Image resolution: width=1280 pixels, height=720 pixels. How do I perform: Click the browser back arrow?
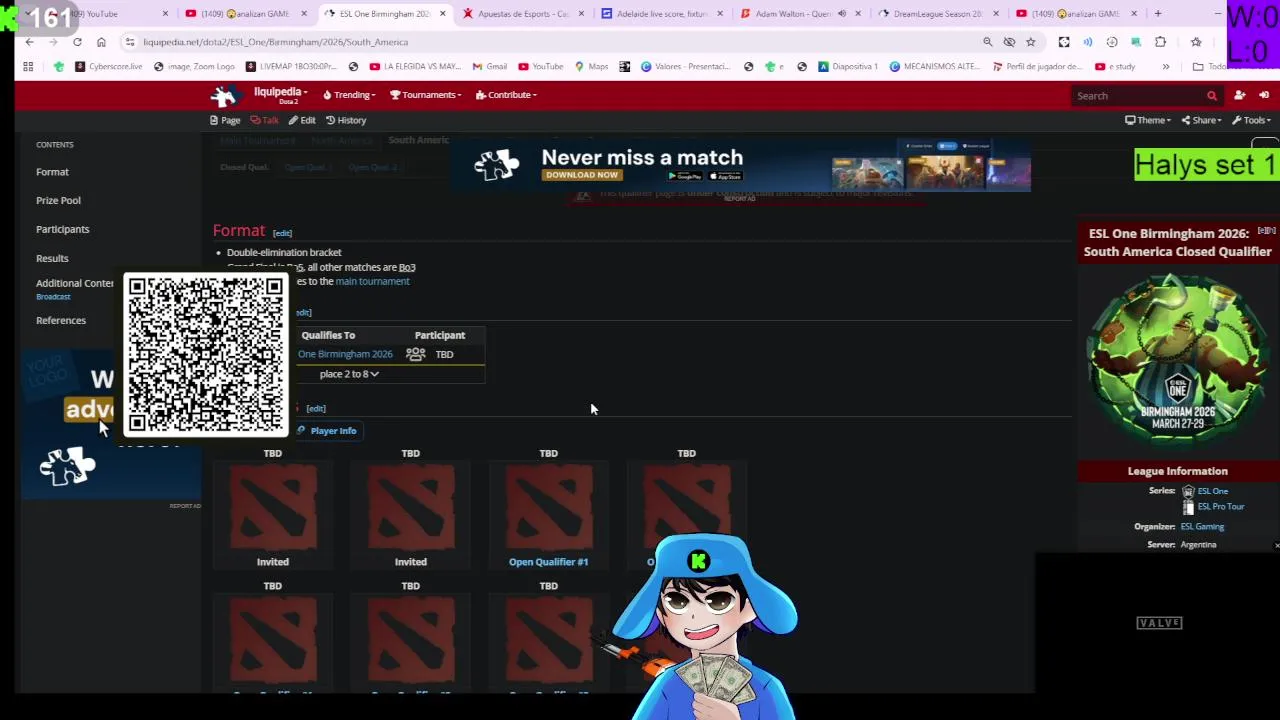29,42
